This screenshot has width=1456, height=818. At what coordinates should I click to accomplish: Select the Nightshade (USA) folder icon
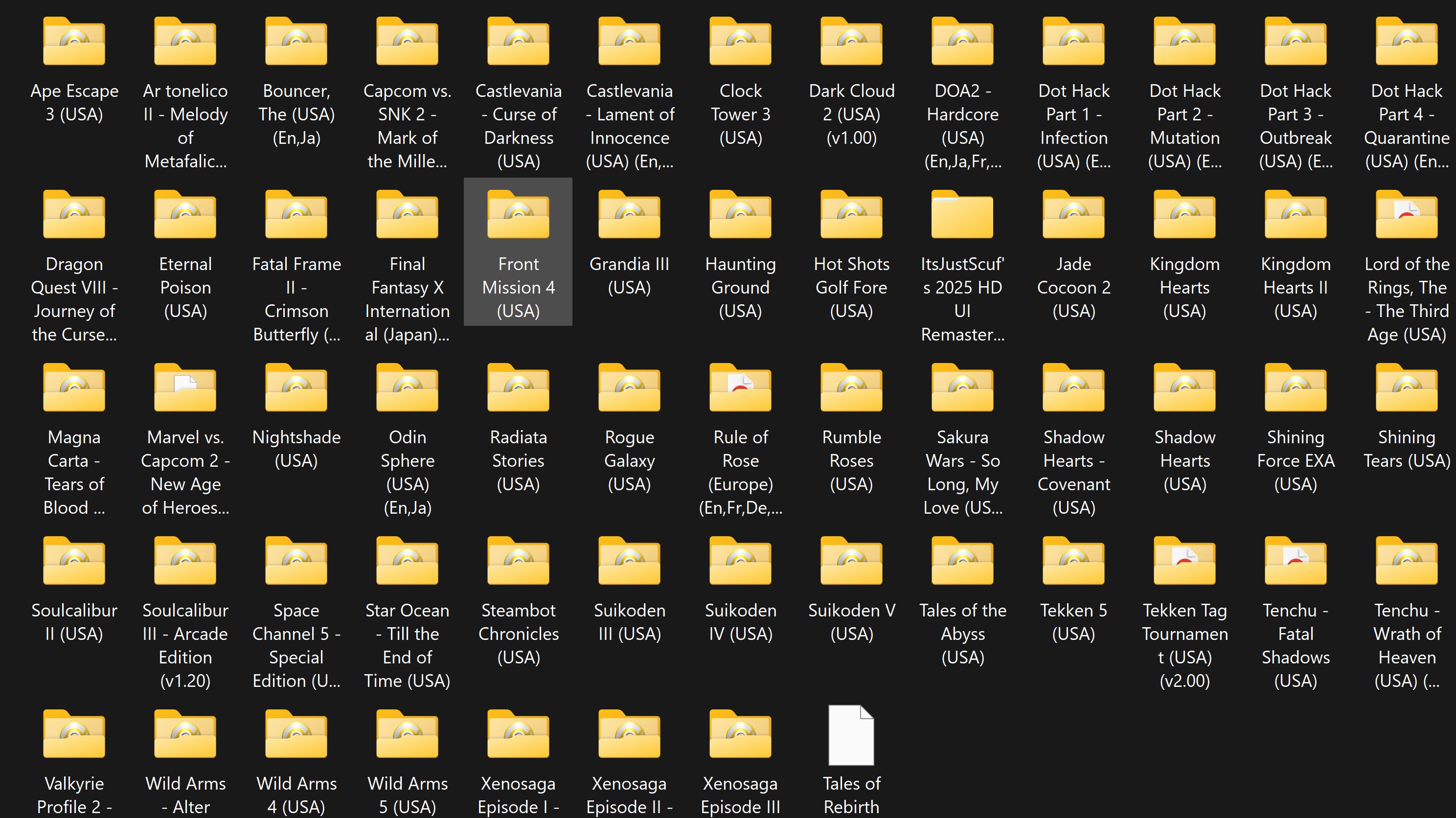[296, 387]
